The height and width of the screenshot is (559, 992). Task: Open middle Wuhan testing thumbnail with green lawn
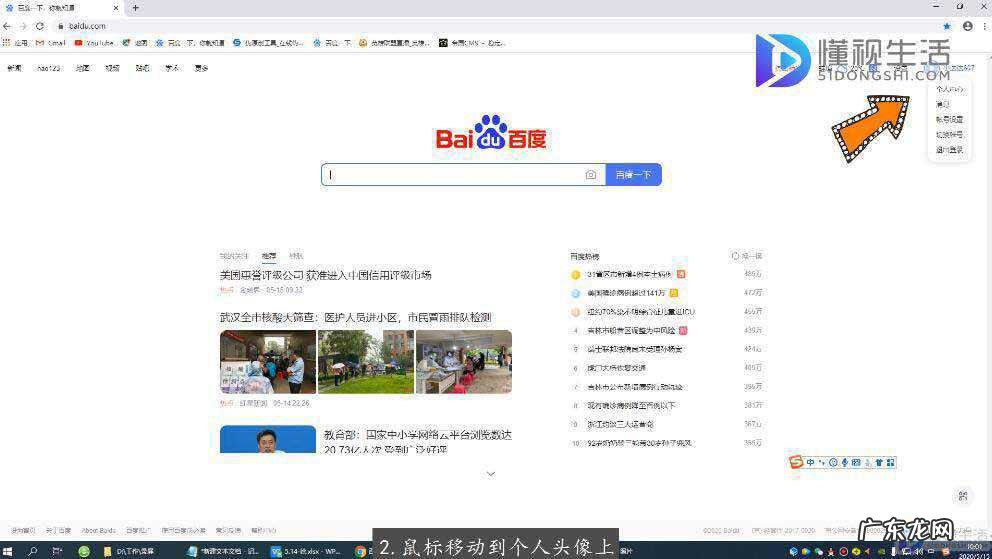366,362
